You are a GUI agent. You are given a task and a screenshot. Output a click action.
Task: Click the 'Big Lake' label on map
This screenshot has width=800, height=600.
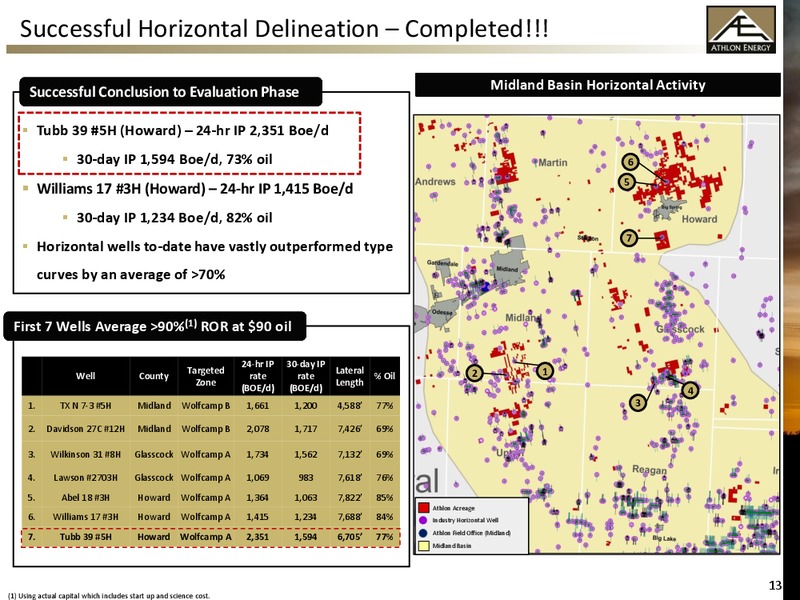pyautogui.click(x=664, y=538)
